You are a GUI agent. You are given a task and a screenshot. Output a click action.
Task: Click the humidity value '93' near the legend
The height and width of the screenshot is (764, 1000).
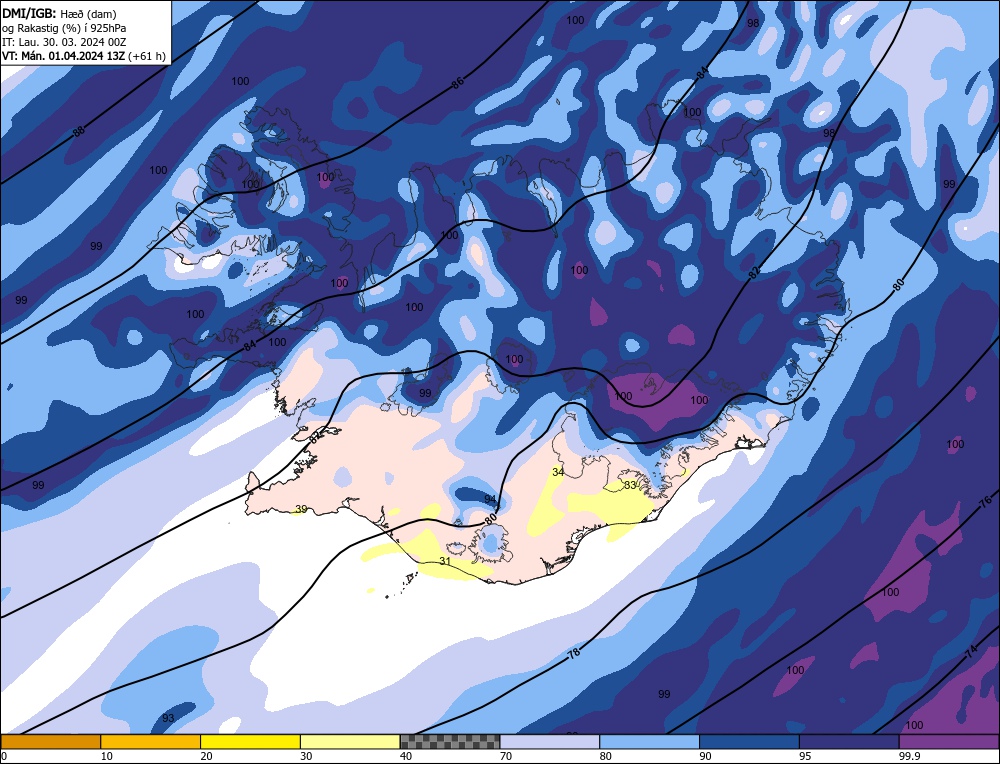(168, 718)
